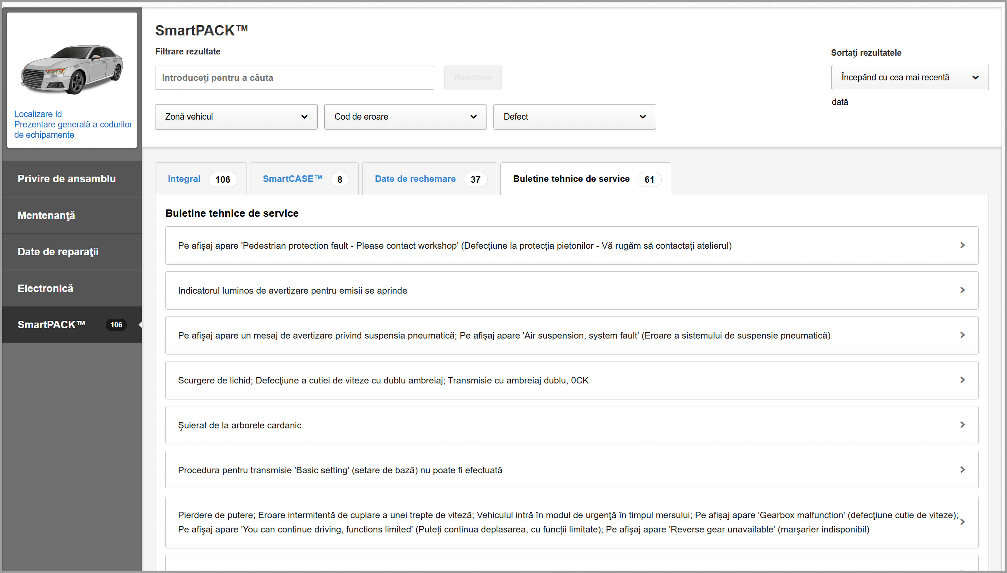Click the 'Introduceți pentru a căuta' search field
Image resolution: width=1007 pixels, height=573 pixels.
295,78
